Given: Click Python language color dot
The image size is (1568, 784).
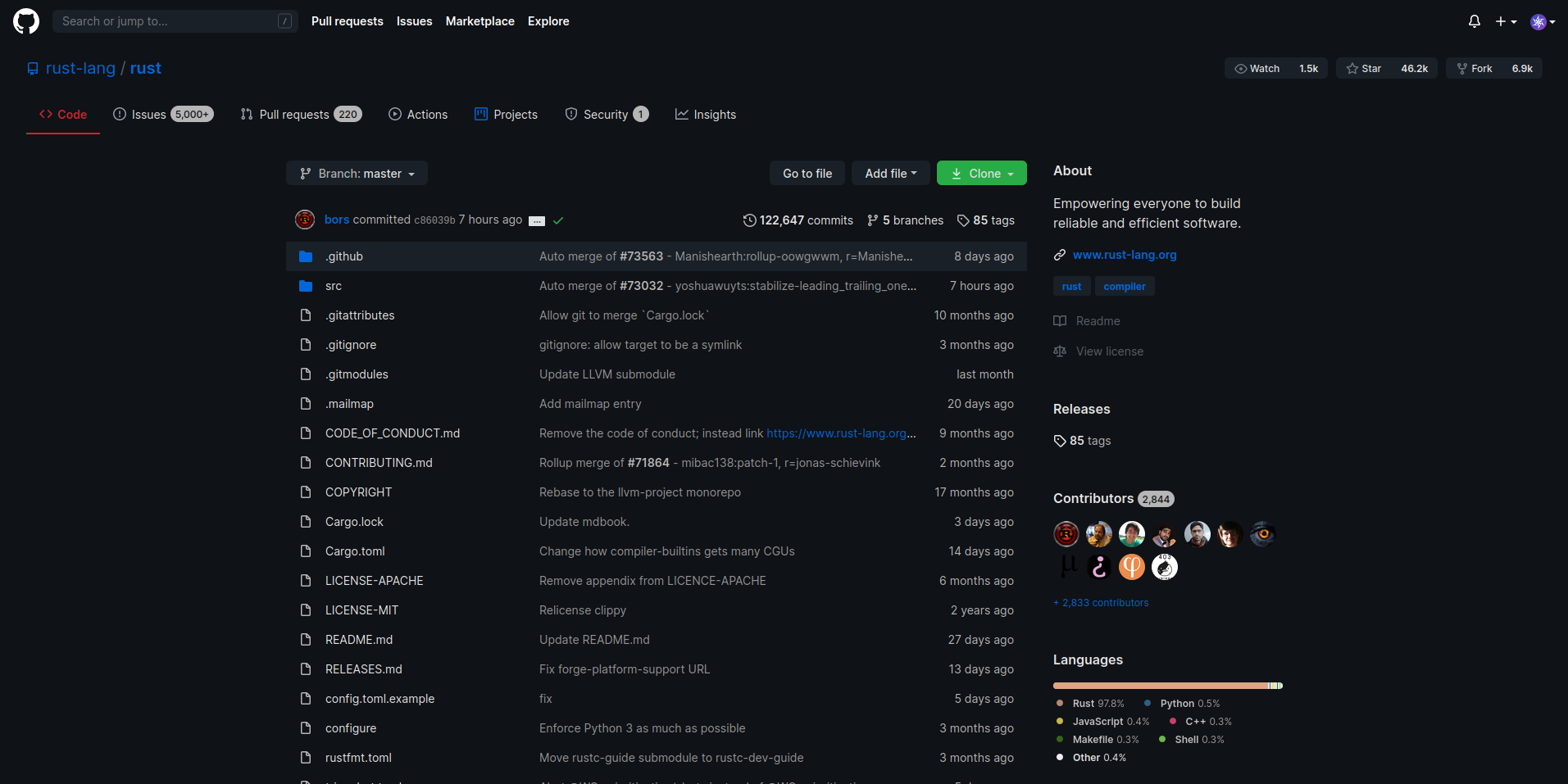Looking at the screenshot, I should 1148,703.
